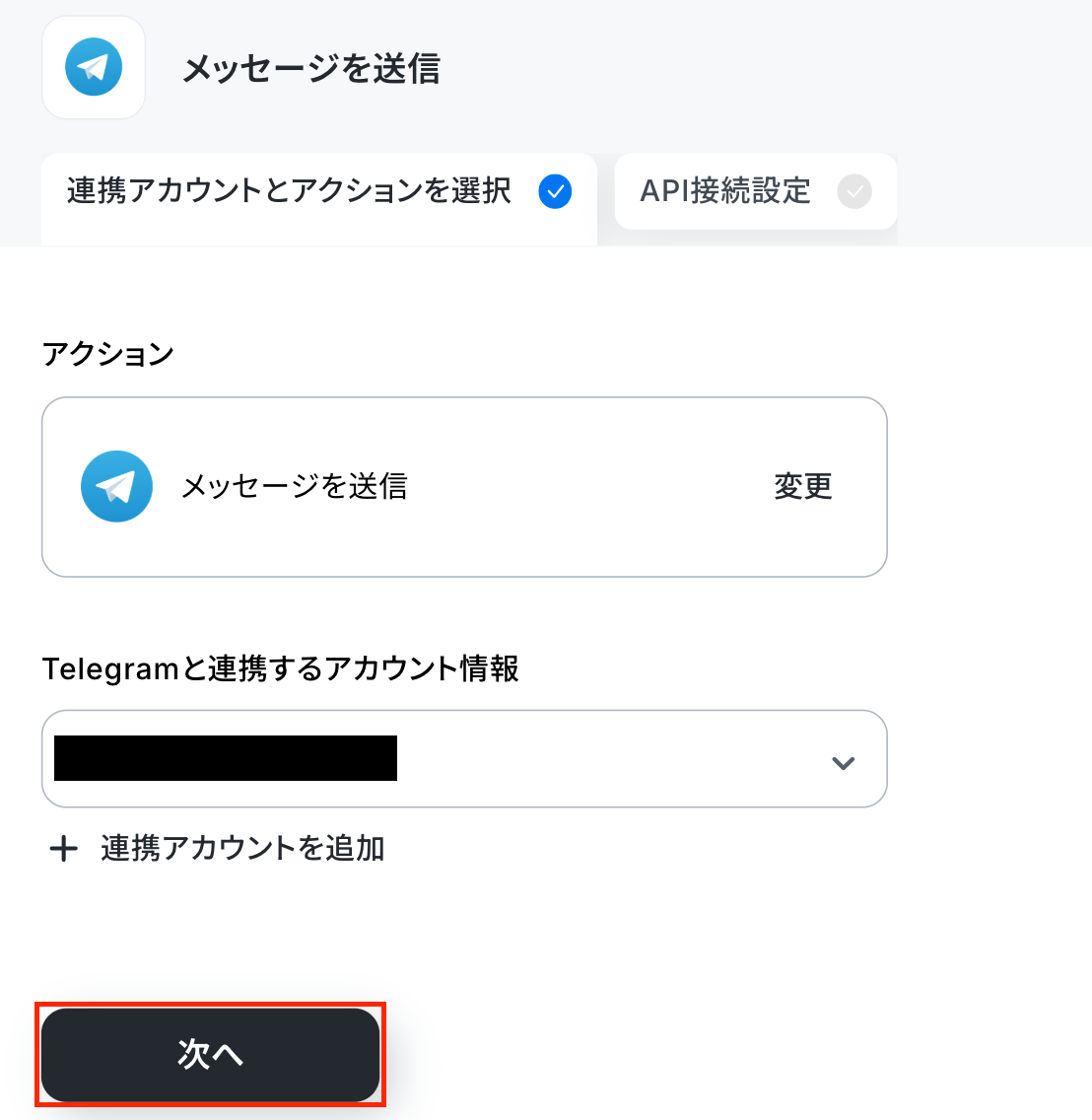Click the redacted account name in the dropdown
1092x1120 pixels.
pos(226,758)
